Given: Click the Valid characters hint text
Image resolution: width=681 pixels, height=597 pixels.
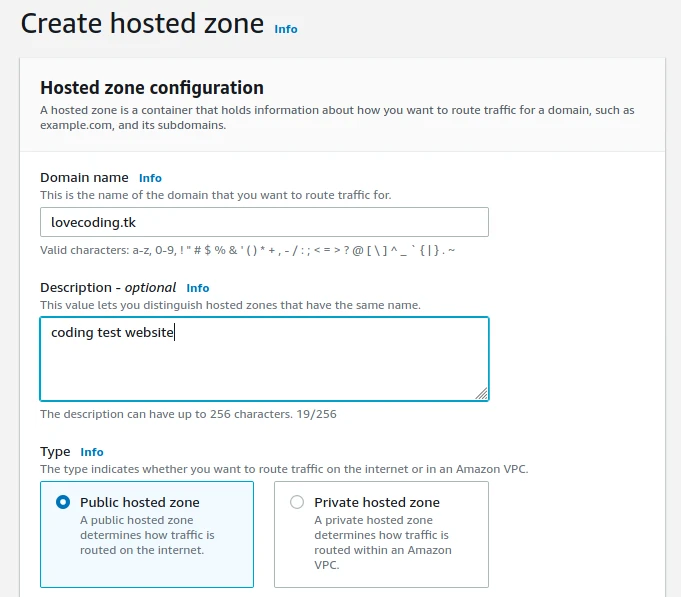Looking at the screenshot, I should 248,250.
